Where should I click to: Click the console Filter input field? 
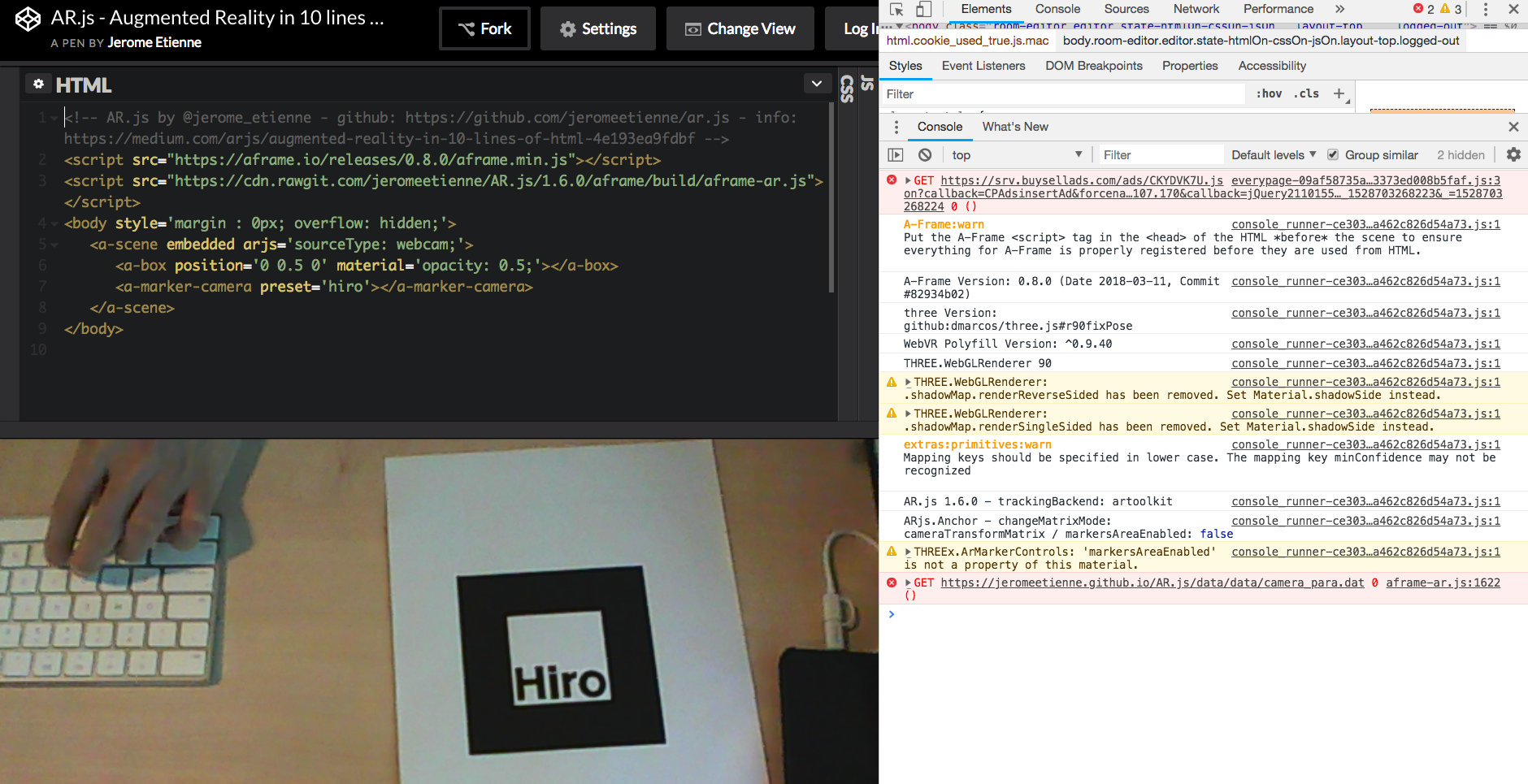pos(1161,155)
